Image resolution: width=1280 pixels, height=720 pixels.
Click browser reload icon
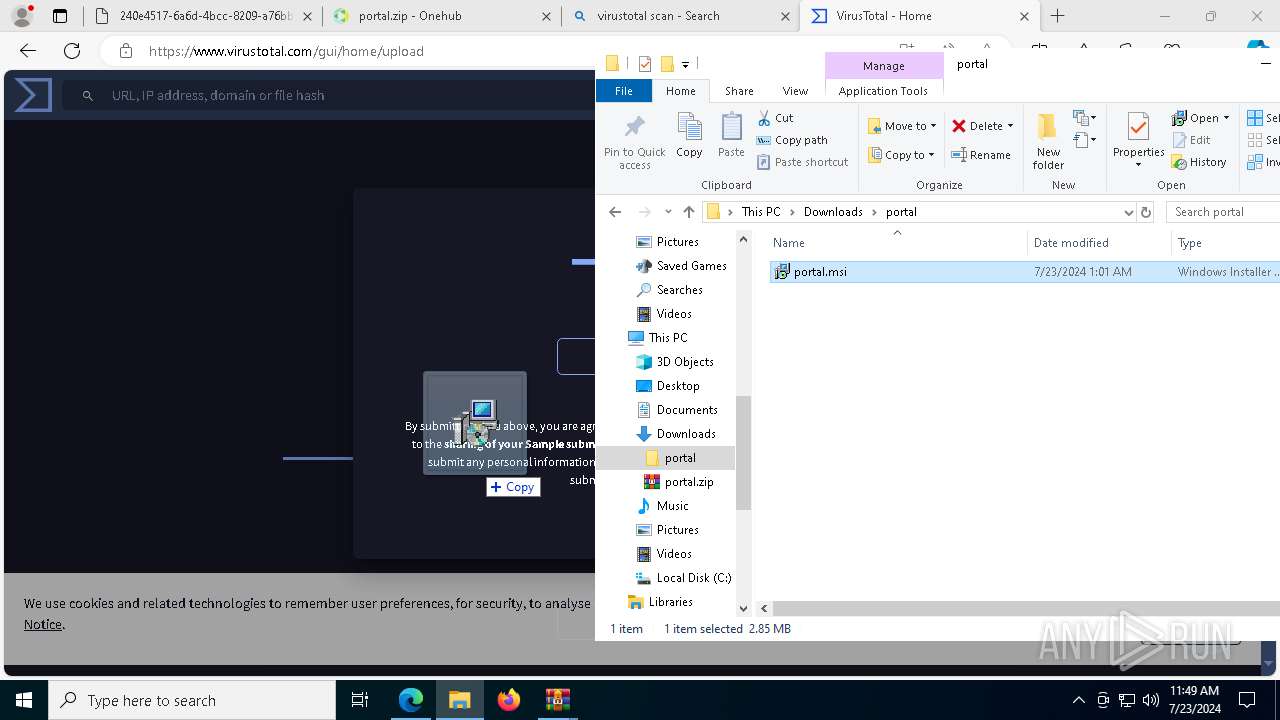point(72,51)
